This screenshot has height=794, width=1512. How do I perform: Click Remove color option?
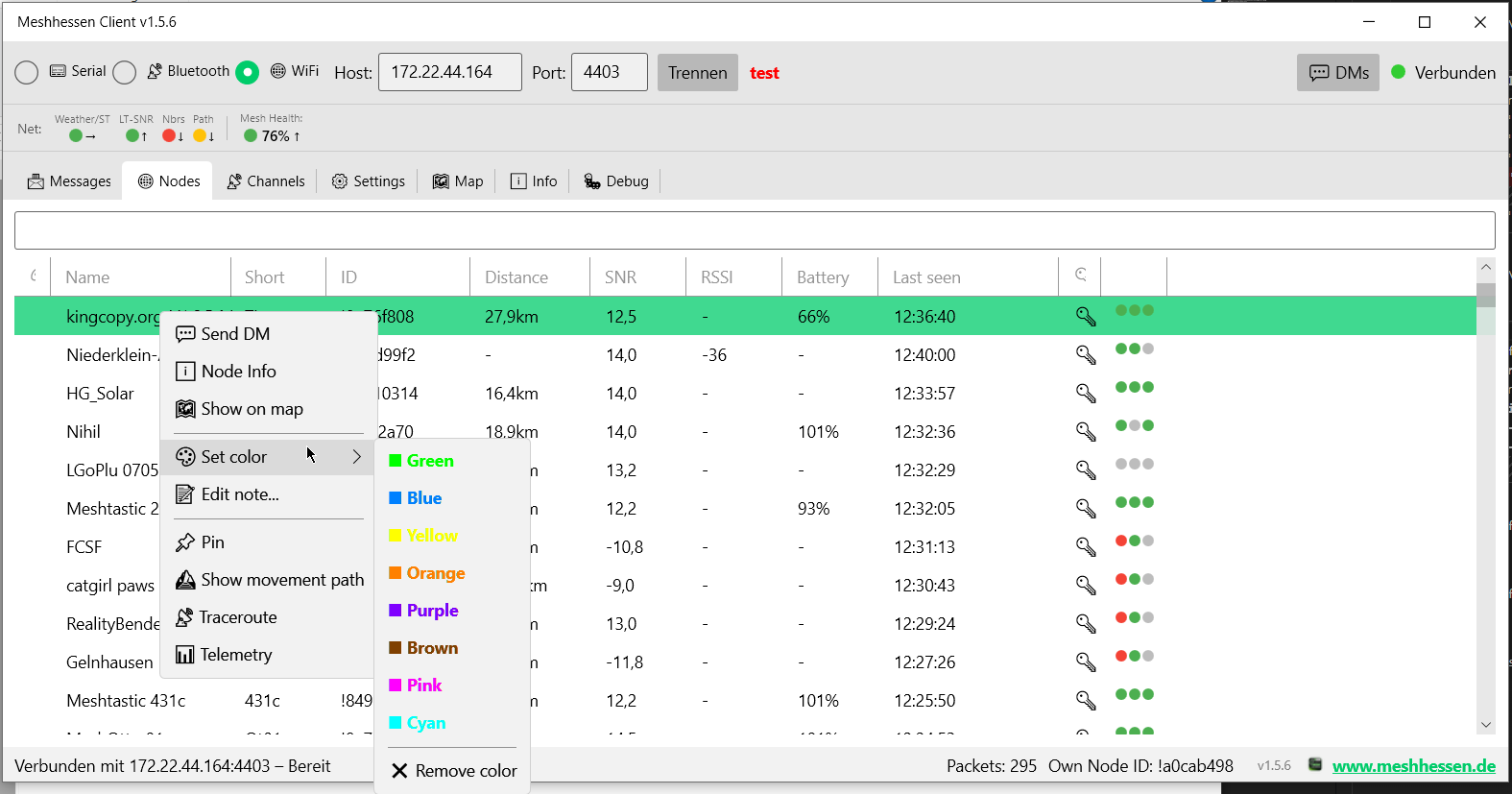[x=453, y=771]
